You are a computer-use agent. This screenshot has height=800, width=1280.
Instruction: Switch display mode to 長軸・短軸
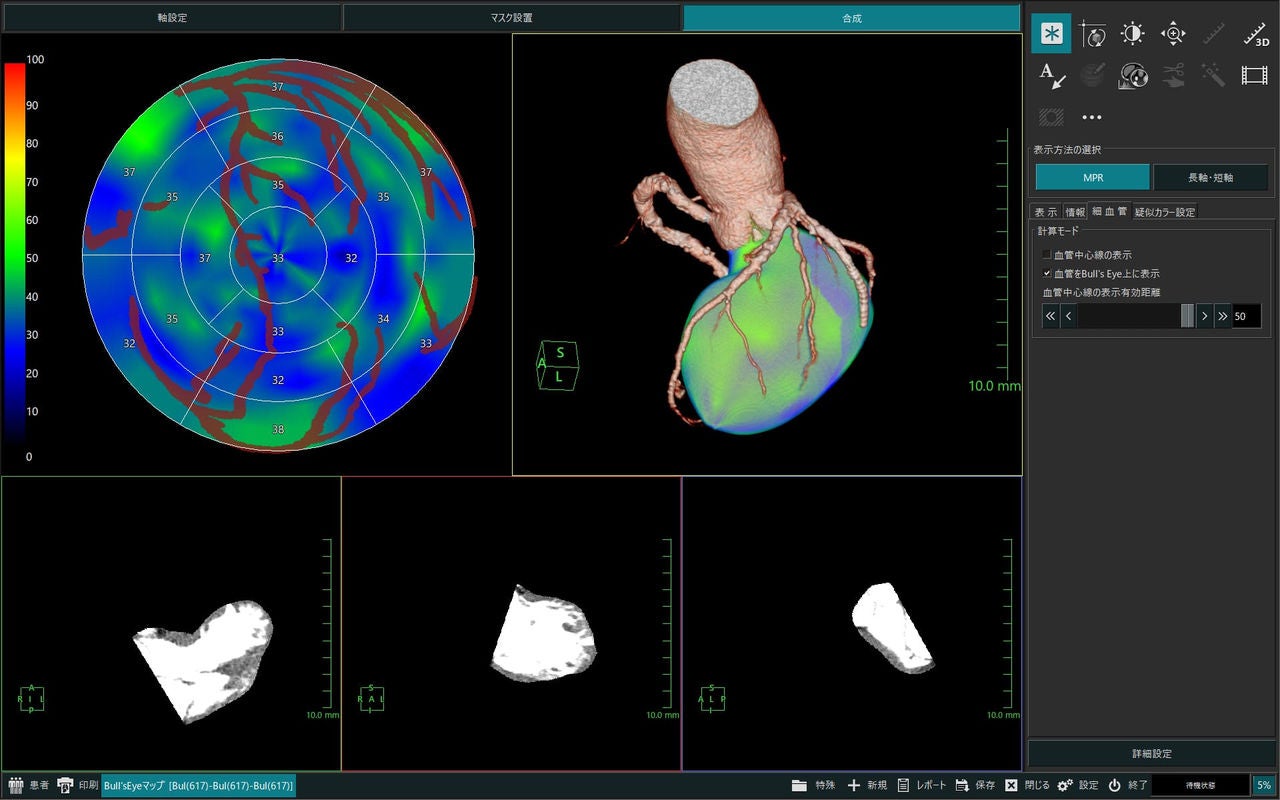point(1210,177)
